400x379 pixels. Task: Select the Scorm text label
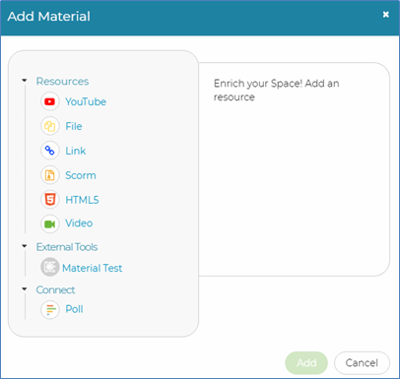[81, 175]
